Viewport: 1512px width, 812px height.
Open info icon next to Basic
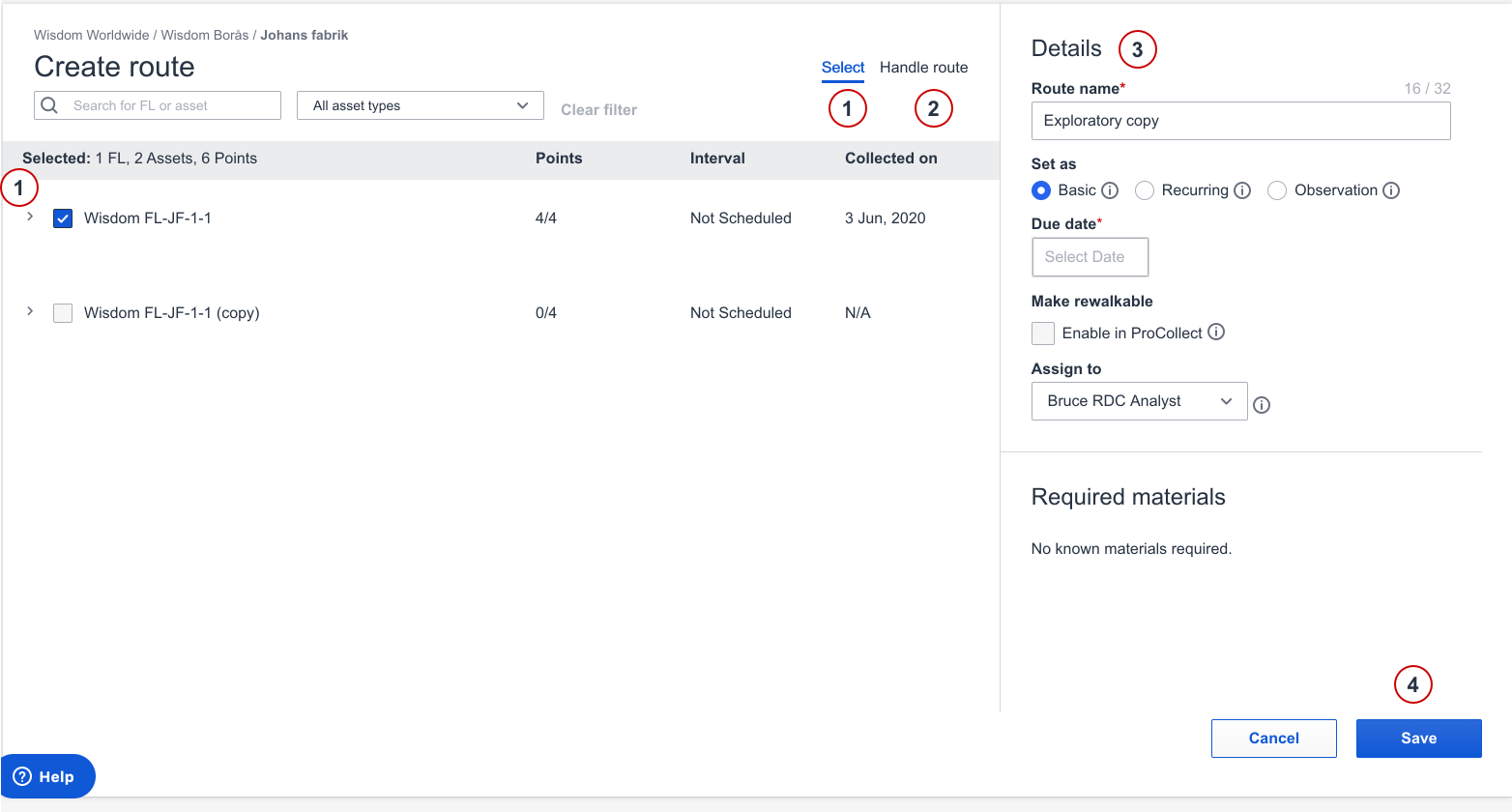[1110, 190]
